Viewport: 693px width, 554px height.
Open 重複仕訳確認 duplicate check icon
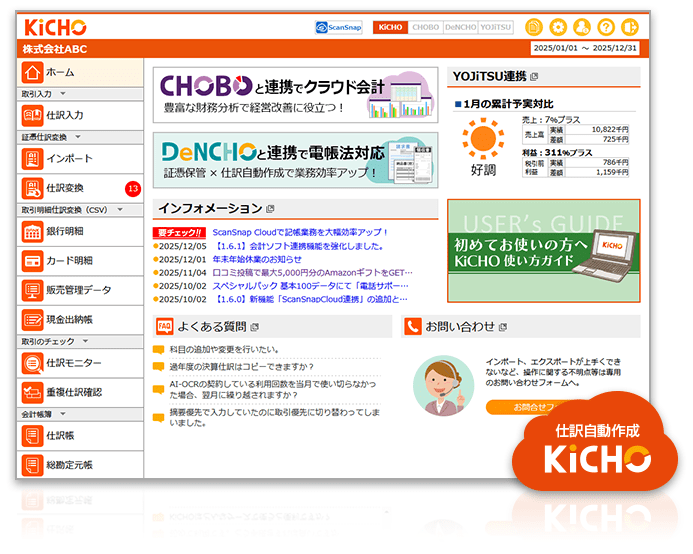coord(32,392)
